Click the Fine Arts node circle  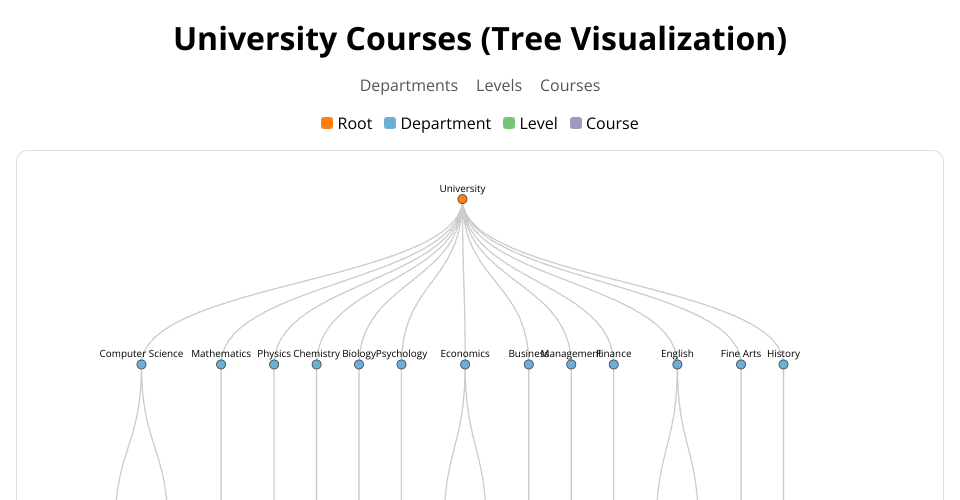tap(741, 365)
